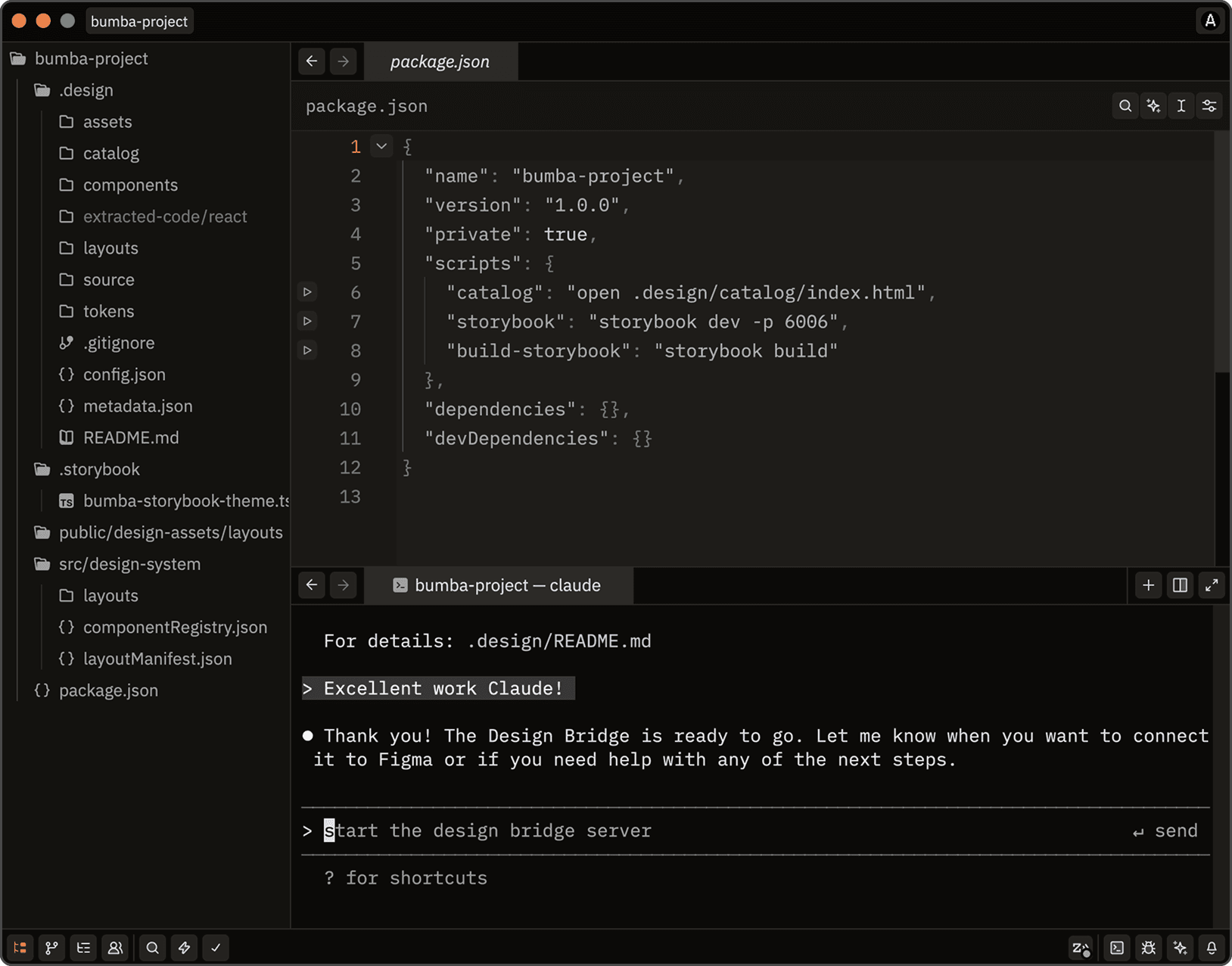Open the debugger bug icon in status bar
This screenshot has height=966, width=1232.
coord(1149,947)
